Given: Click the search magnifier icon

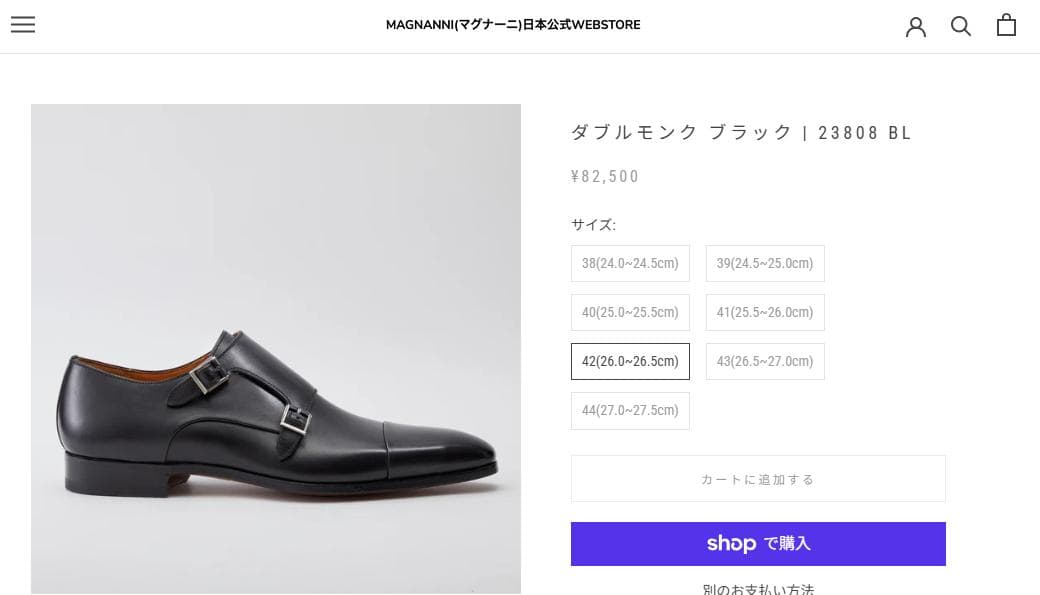Looking at the screenshot, I should [x=961, y=25].
